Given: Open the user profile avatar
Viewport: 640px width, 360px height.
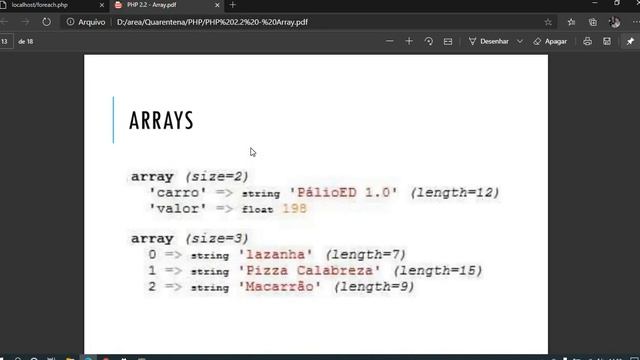Looking at the screenshot, I should point(614,22).
